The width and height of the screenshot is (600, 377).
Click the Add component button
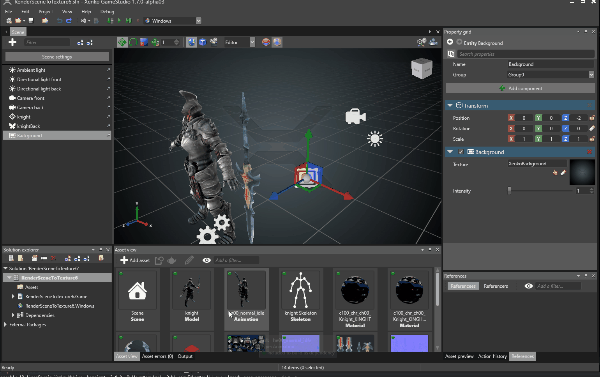point(520,88)
